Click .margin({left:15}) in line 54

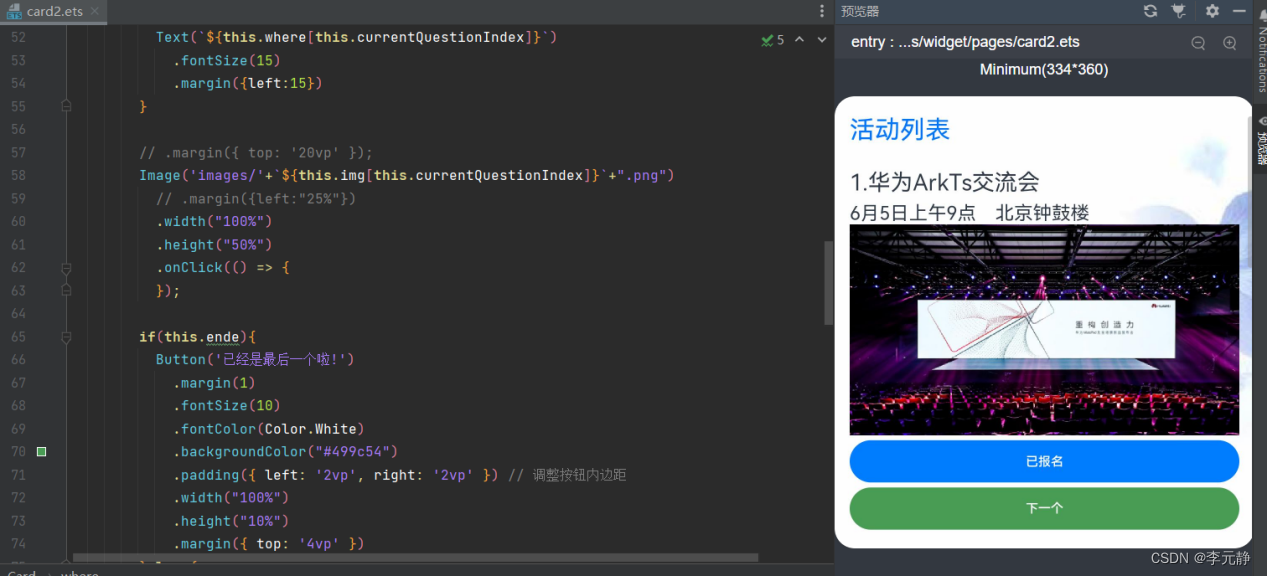click(248, 83)
